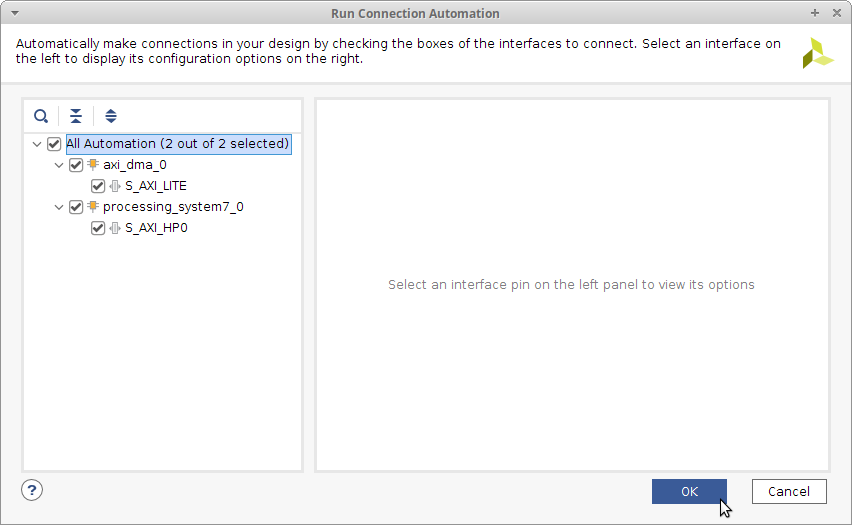Collapse the All Automation tree node
Viewport: 852px width, 525px height.
pos(37,144)
